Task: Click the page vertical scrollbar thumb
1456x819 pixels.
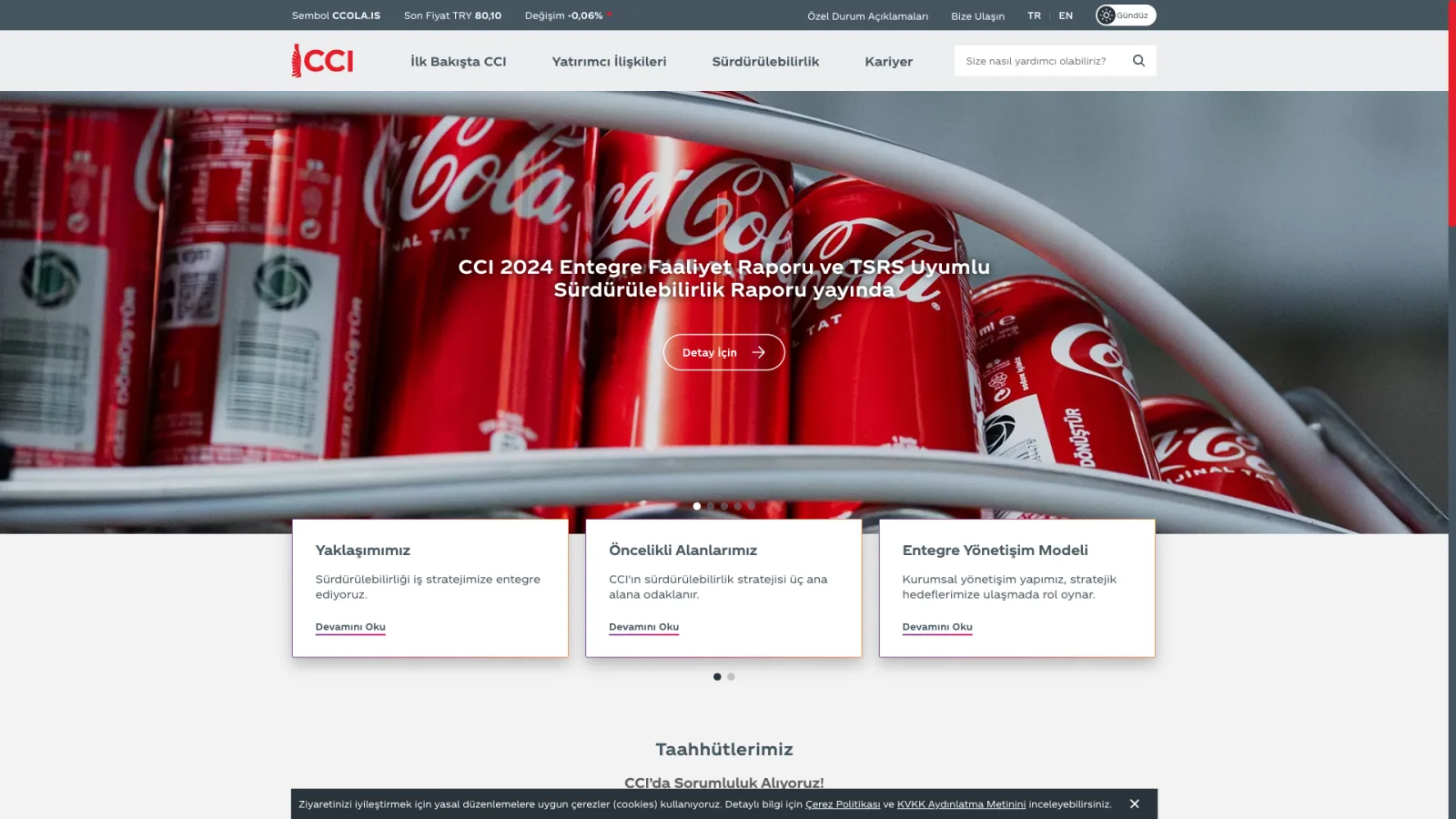Action: coord(1452,113)
